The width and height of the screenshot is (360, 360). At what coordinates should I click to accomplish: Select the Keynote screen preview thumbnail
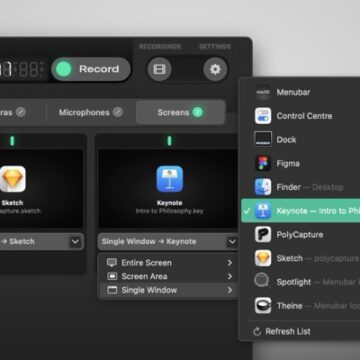(x=168, y=189)
